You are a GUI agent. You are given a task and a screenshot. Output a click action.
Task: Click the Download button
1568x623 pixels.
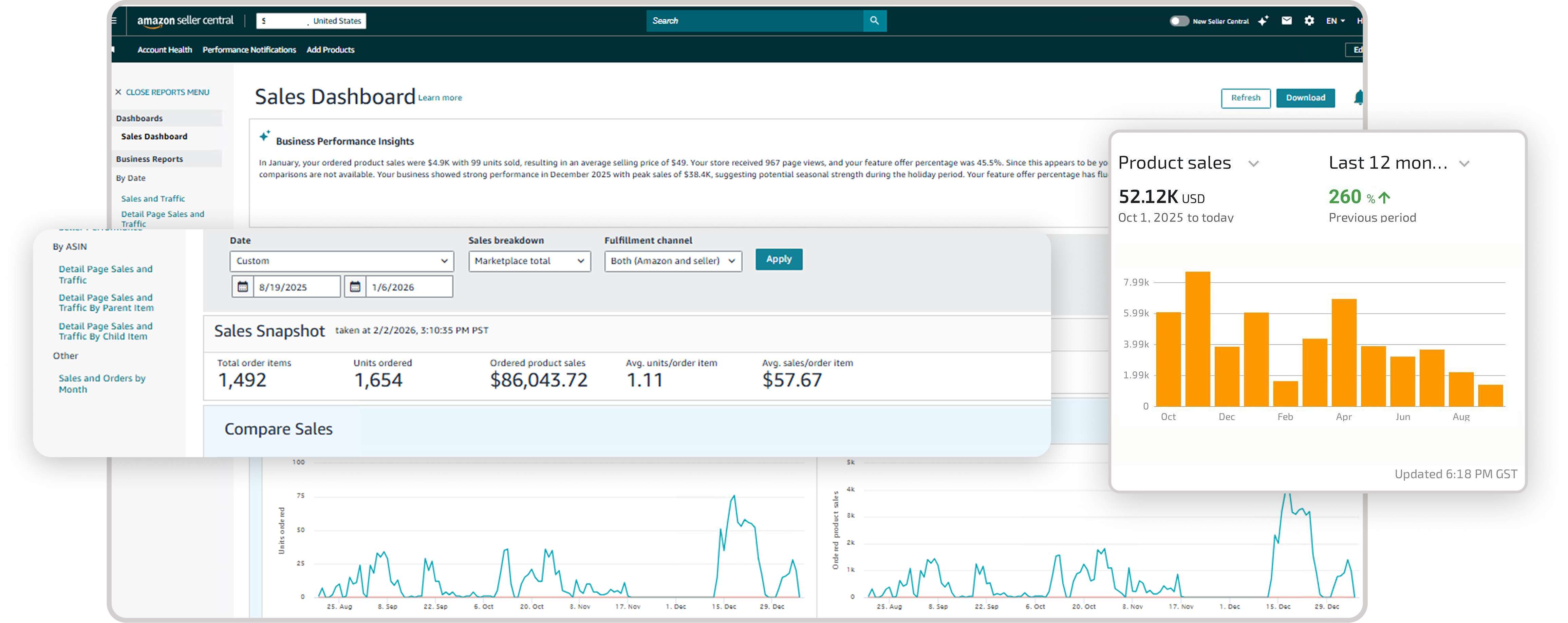pos(1306,98)
